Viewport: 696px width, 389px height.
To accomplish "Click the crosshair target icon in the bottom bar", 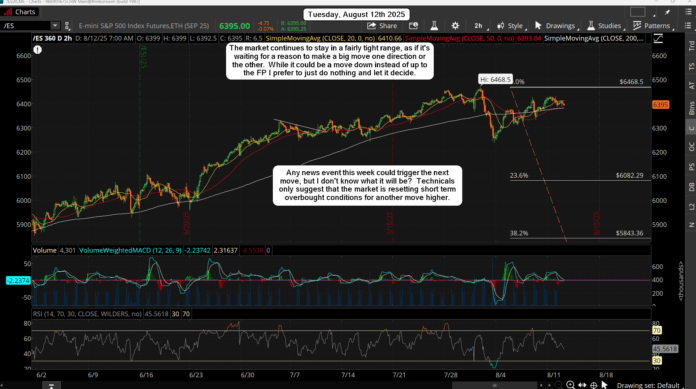I will tap(593, 385).
